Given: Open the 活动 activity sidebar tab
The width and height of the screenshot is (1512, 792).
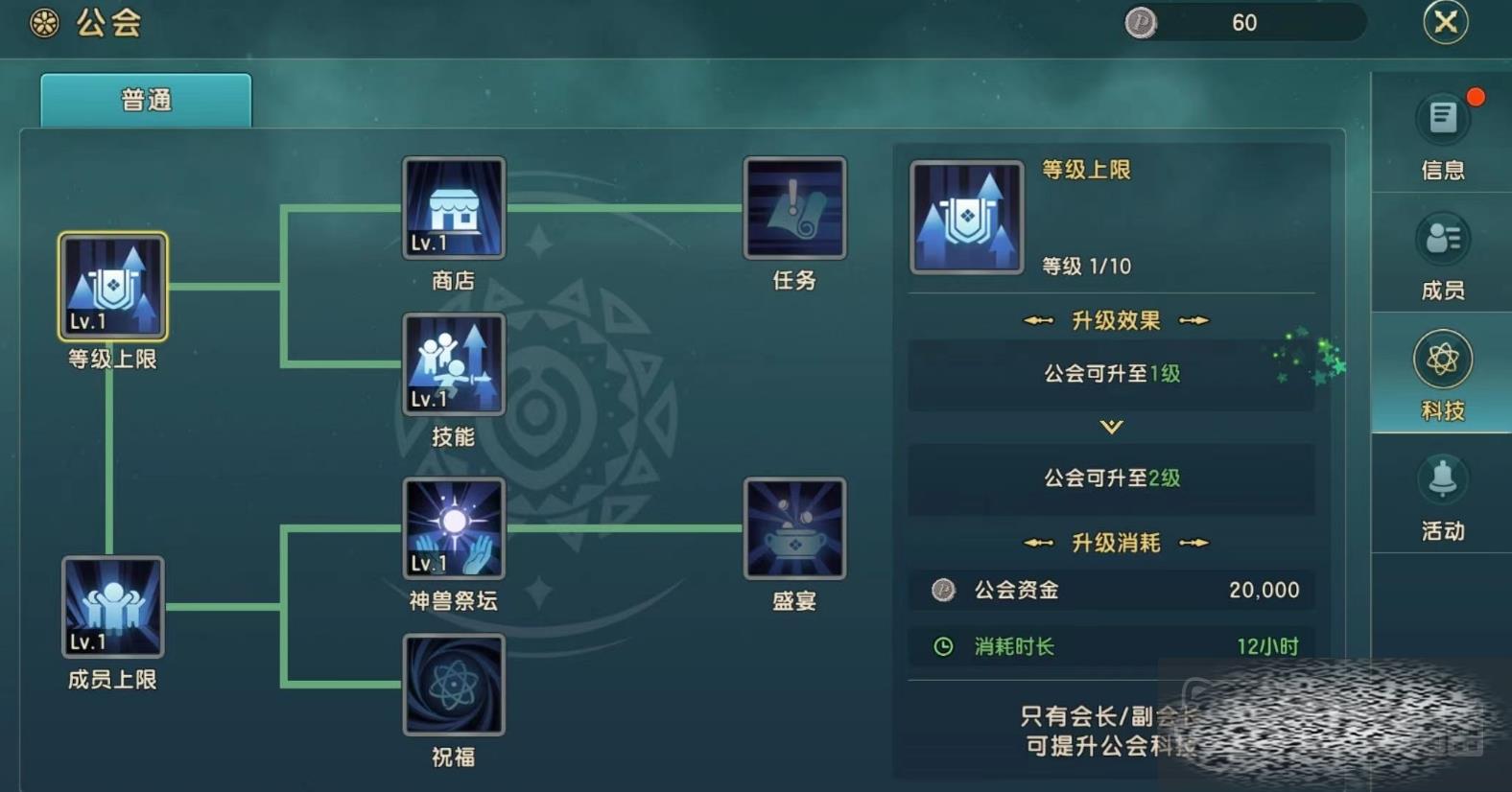Looking at the screenshot, I should point(1442,495).
